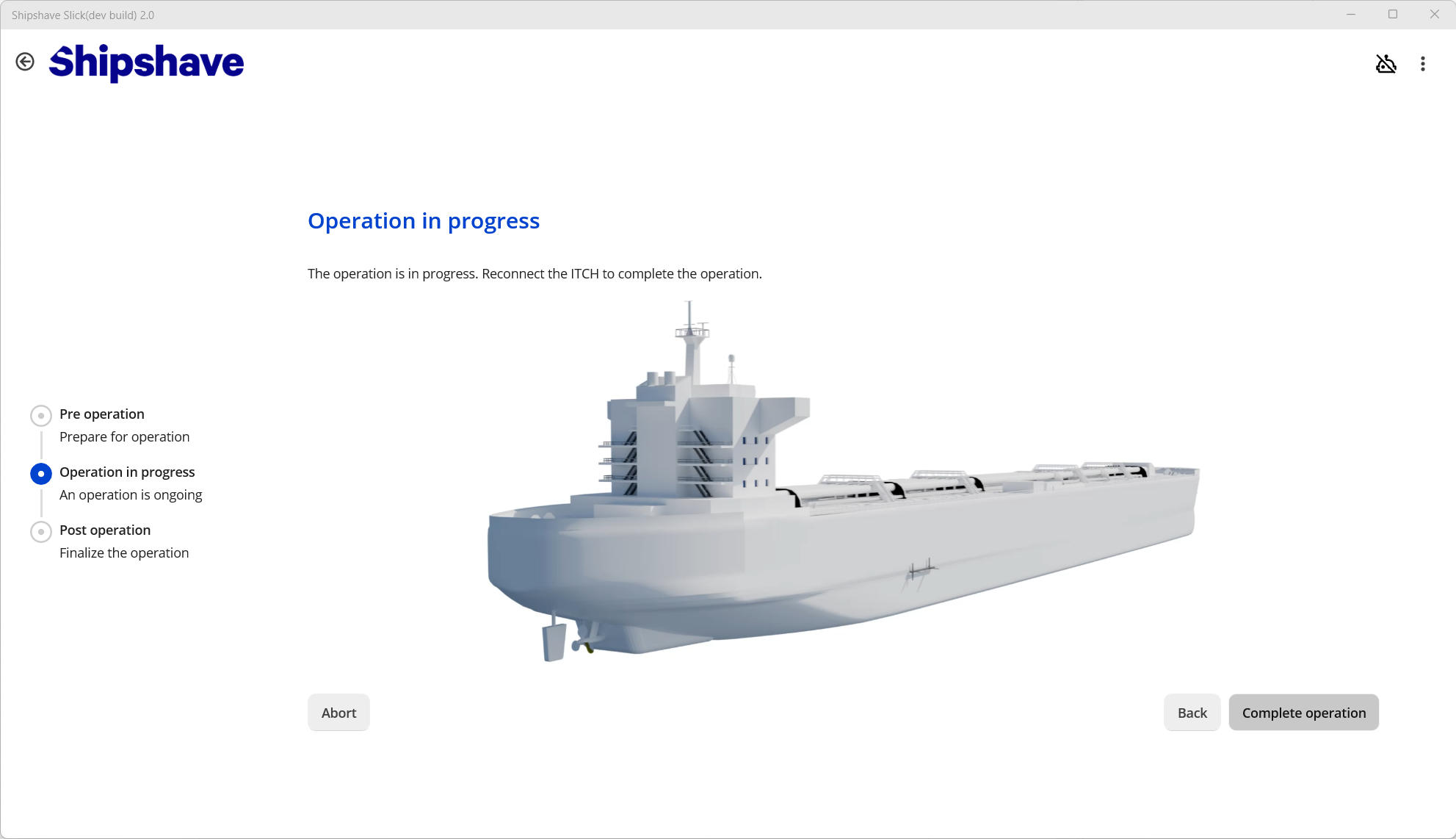Image resolution: width=1456 pixels, height=839 pixels.
Task: Select the Post operation step circle
Action: click(41, 532)
